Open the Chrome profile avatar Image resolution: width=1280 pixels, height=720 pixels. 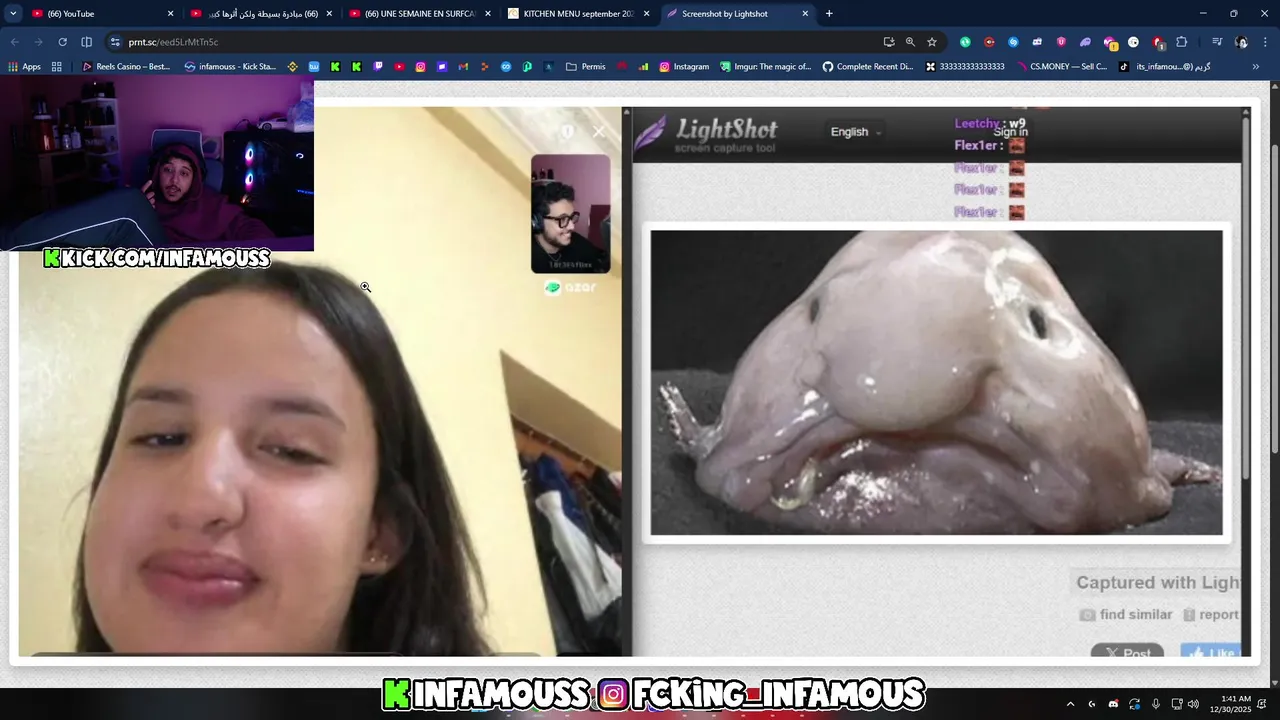1241,42
